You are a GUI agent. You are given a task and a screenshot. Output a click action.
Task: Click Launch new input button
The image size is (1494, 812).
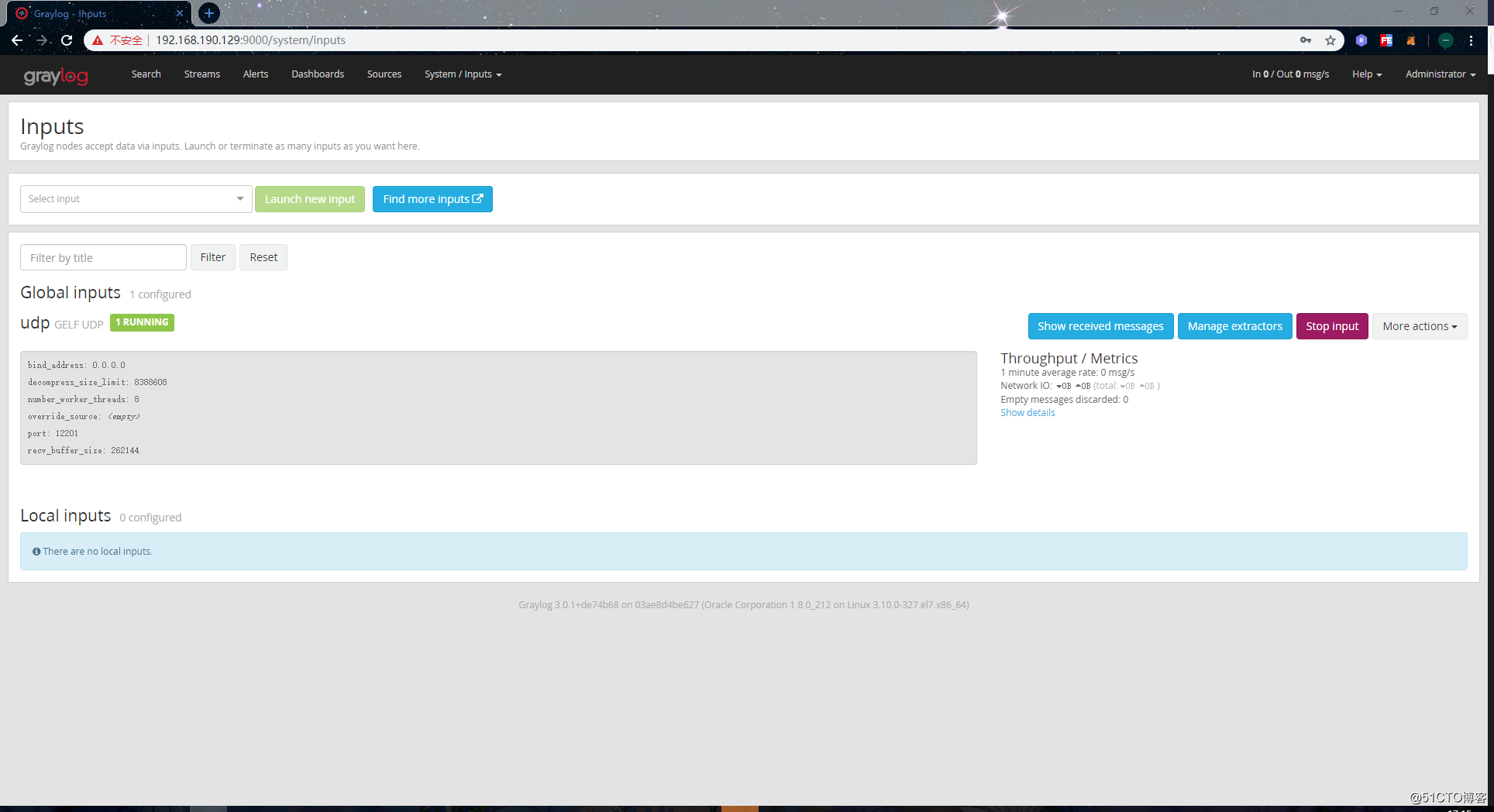coord(310,199)
